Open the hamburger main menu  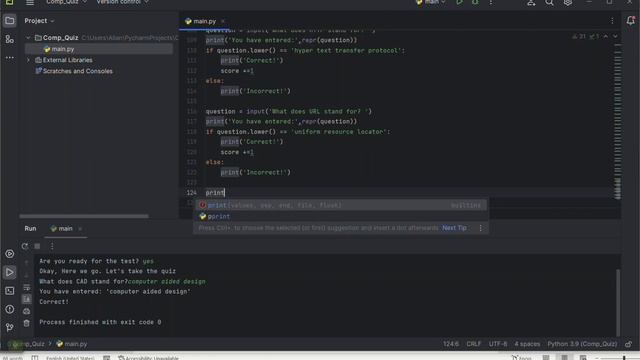(30, 2)
